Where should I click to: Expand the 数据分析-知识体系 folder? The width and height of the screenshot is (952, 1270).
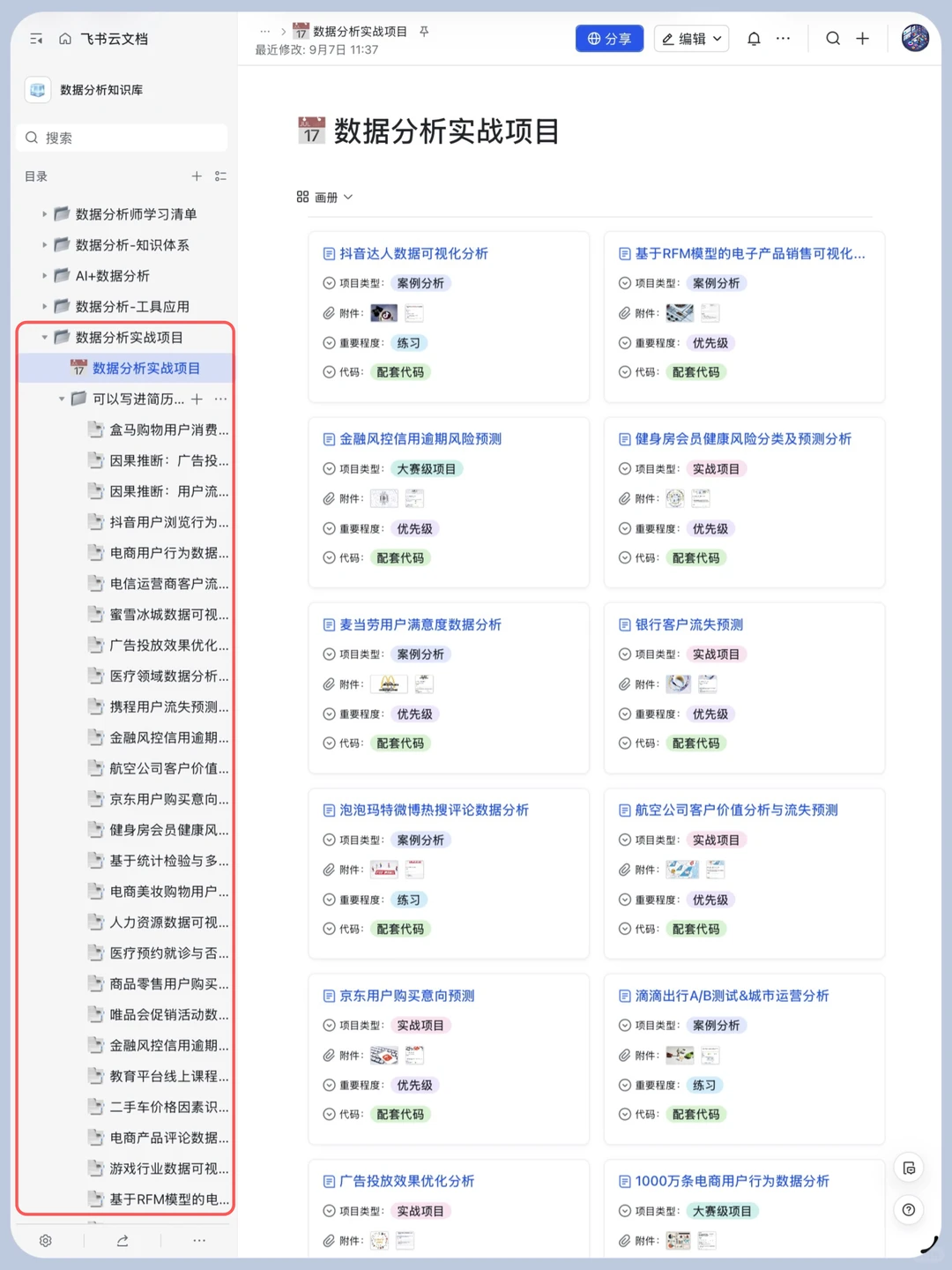(45, 245)
